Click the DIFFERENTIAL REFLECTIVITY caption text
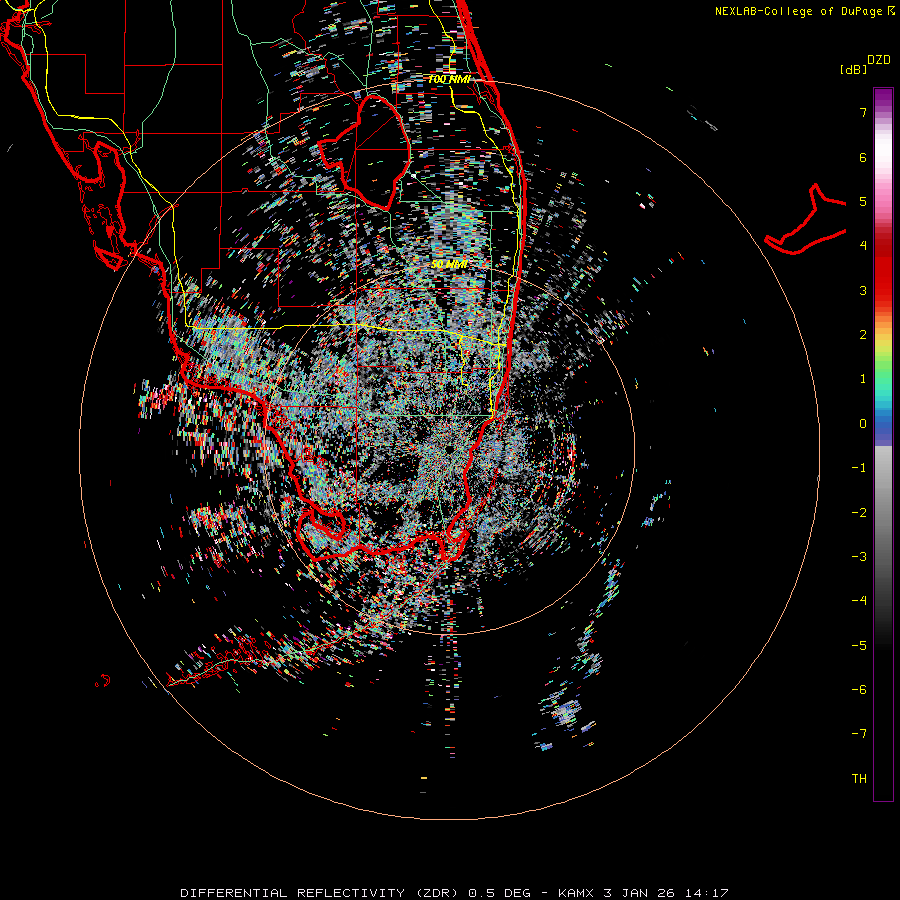 (x=291, y=893)
